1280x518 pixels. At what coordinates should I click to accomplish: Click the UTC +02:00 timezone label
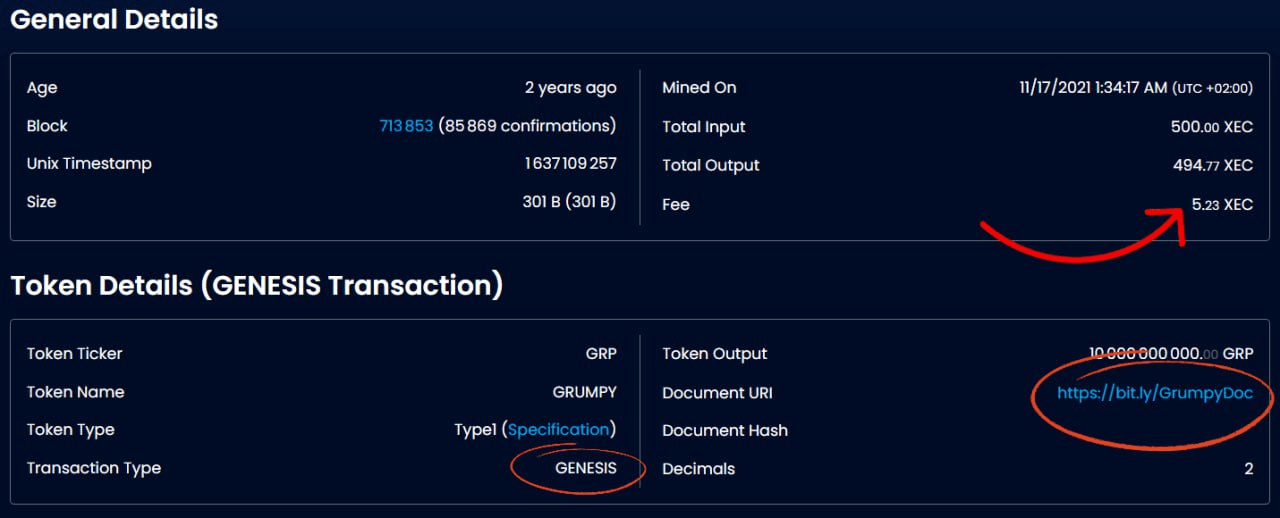click(x=1212, y=89)
